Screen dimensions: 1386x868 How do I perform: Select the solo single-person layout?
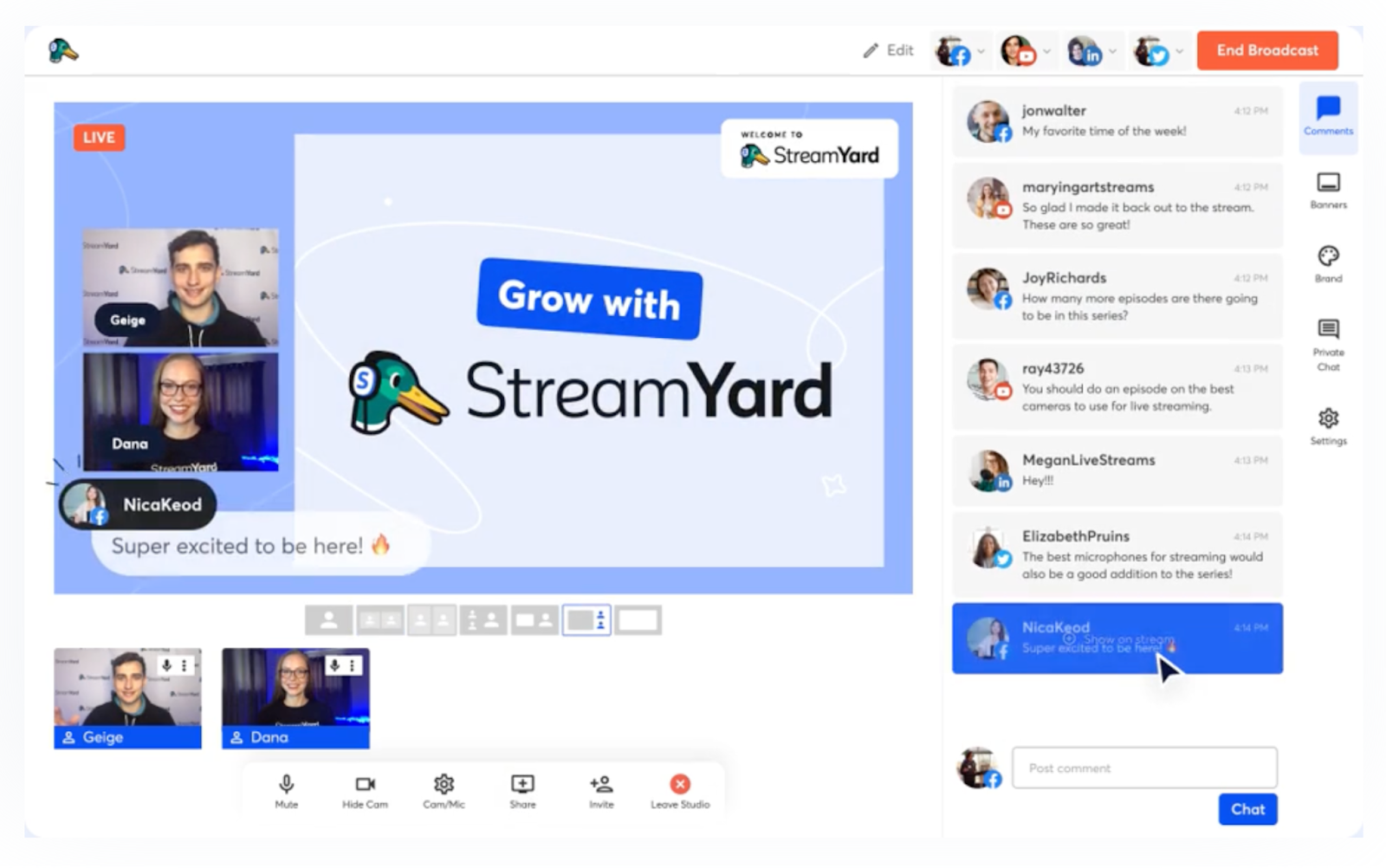coord(328,620)
